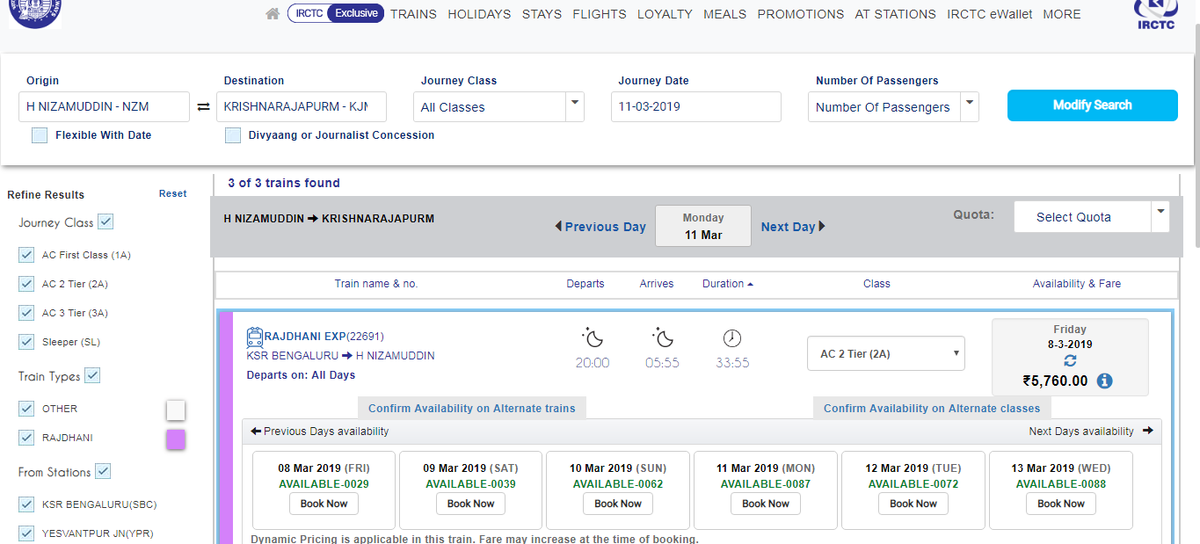The height and width of the screenshot is (544, 1200).
Task: Uncheck YESVANTPUR JN(YPR) station
Action: pyautogui.click(x=27, y=533)
